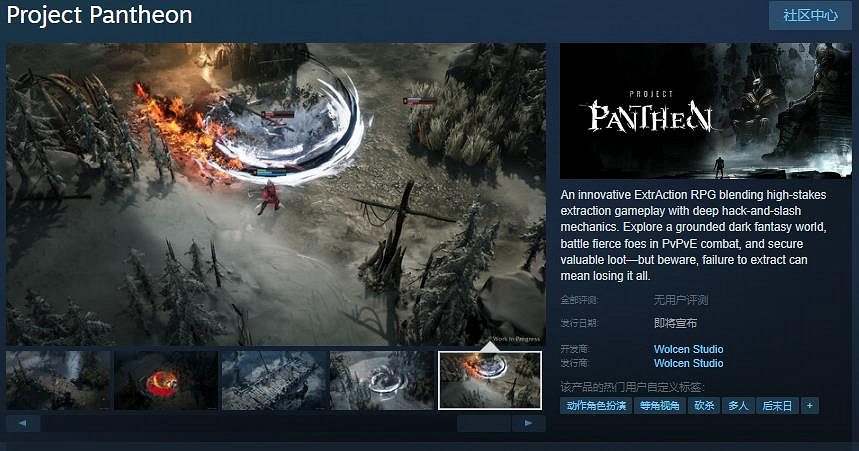Click the 该产品的热门用户自定义标签 heading
Viewport: 859px width, 451px height.
pos(632,387)
